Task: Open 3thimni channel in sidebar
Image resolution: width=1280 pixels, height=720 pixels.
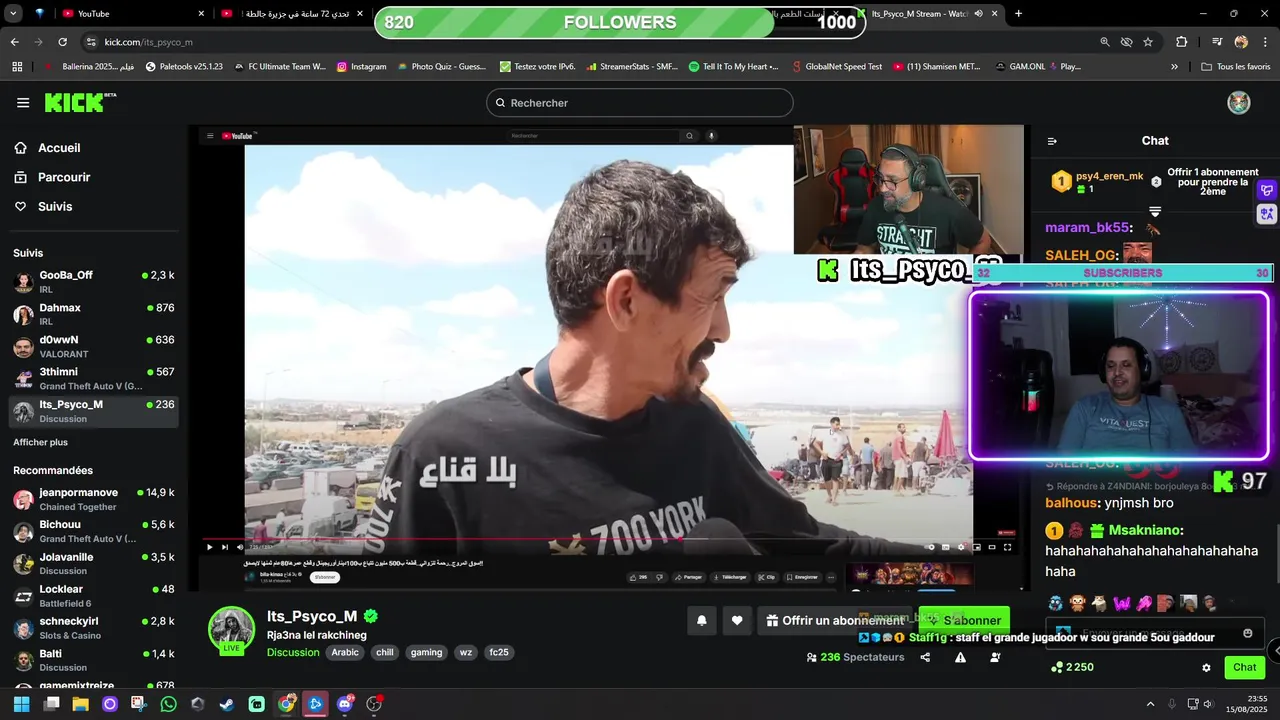Action: (x=94, y=379)
